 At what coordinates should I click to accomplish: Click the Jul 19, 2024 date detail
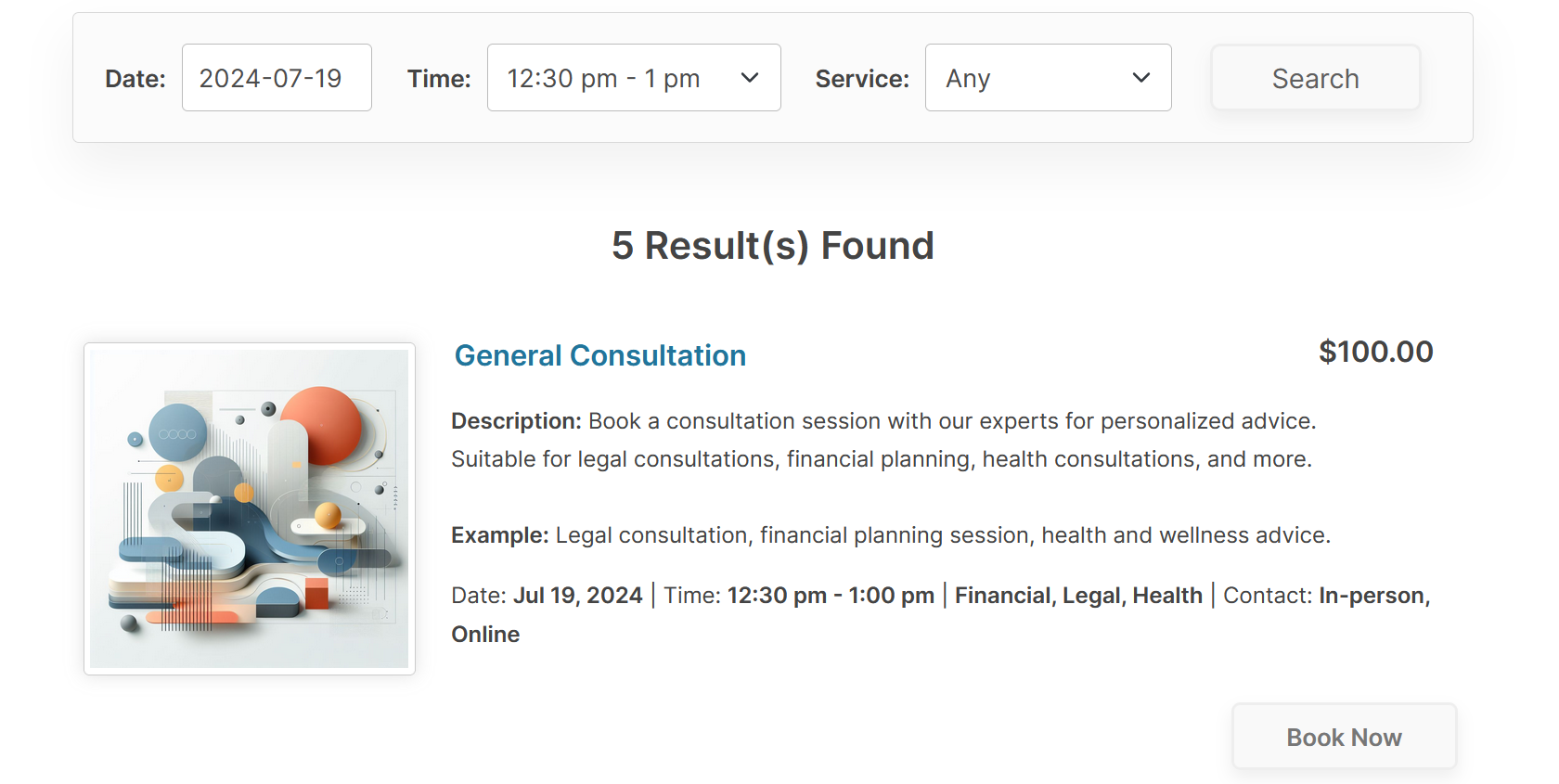pyautogui.click(x=578, y=596)
